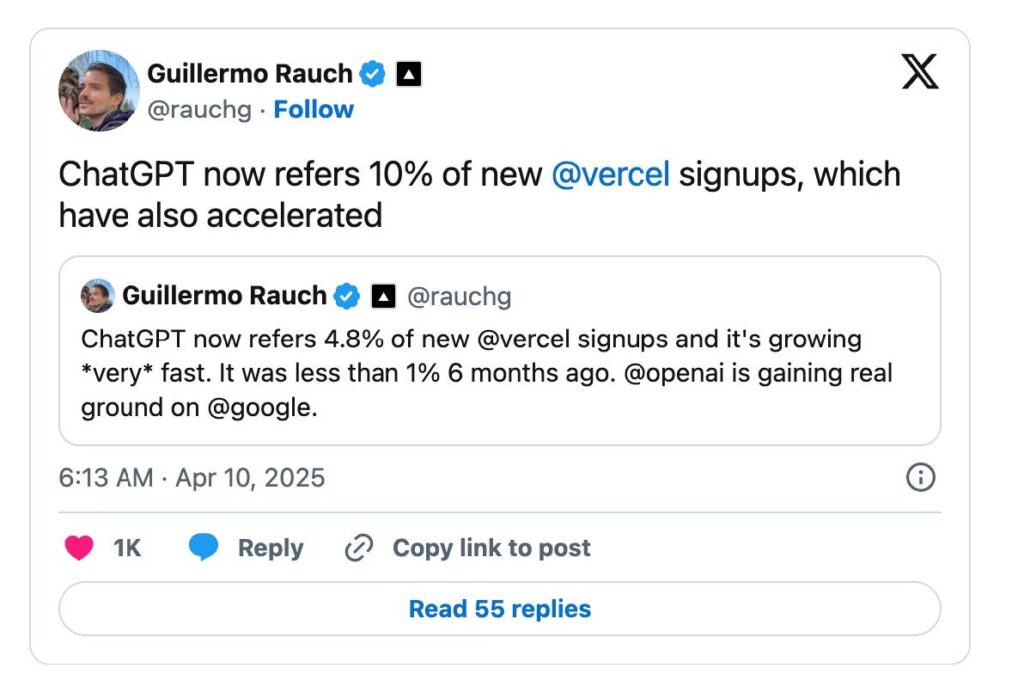The image size is (1024, 680).
Task: Follow the @rauchg account
Action: point(313,110)
